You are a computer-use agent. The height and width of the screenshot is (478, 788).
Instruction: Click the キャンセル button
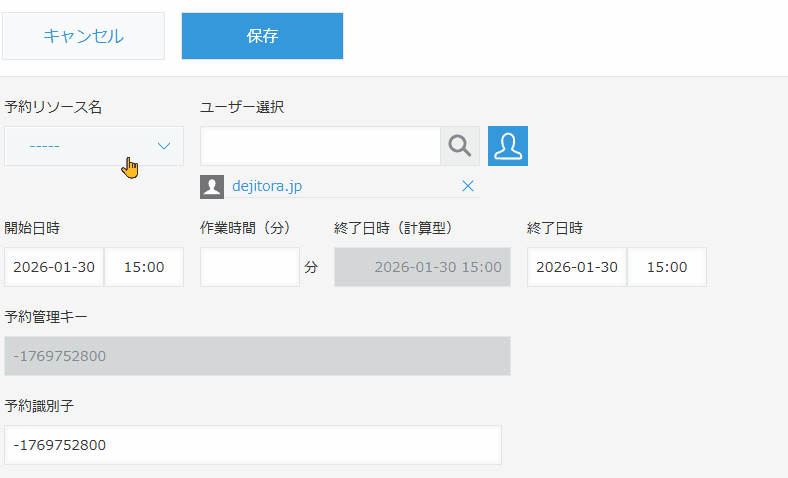point(83,36)
